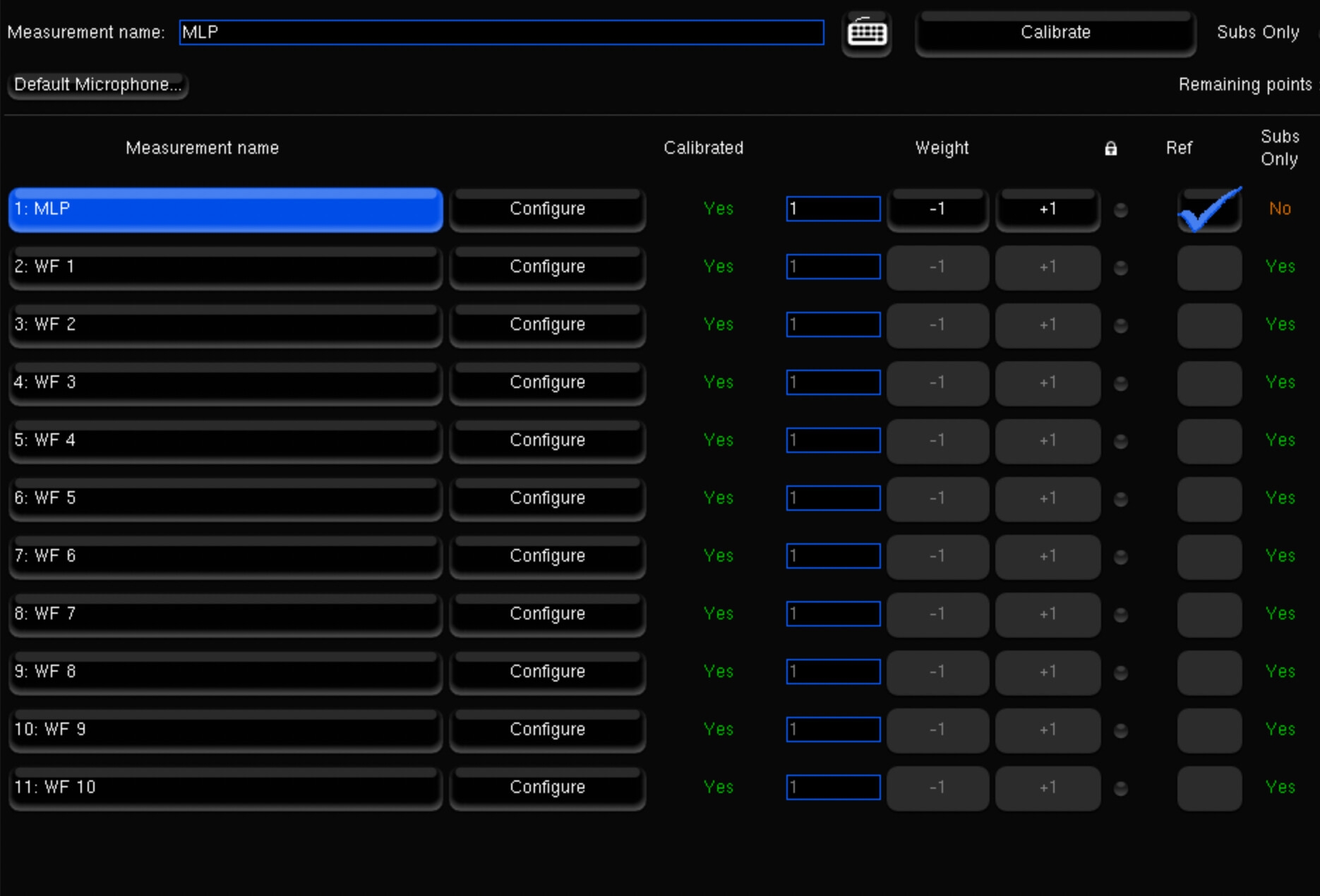Select the 4: WF 3 measurement row

coord(225,383)
